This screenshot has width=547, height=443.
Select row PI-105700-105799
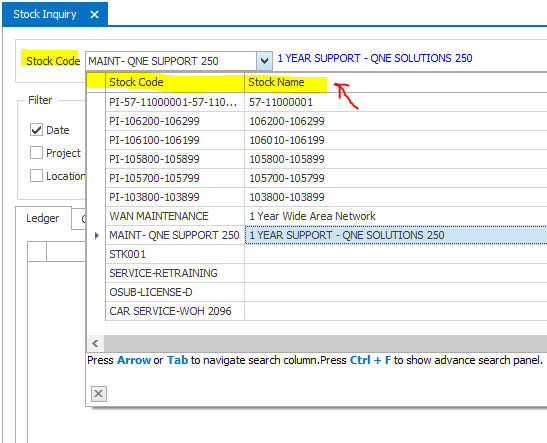[x=175, y=178]
